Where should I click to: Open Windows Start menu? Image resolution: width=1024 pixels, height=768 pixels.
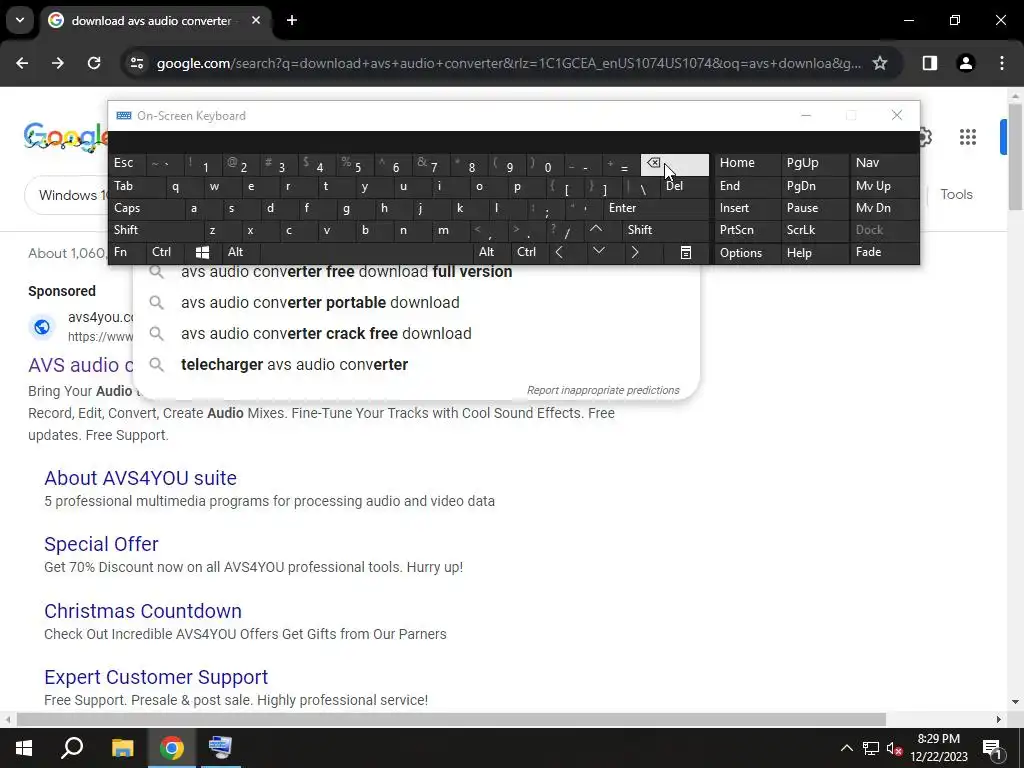tap(24, 748)
